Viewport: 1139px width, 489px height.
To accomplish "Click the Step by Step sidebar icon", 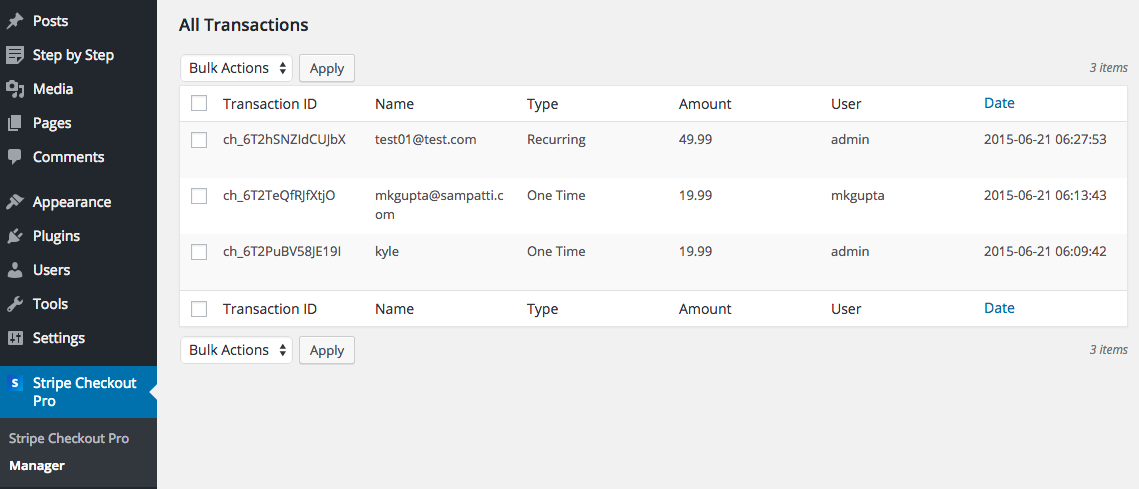I will (15, 55).
